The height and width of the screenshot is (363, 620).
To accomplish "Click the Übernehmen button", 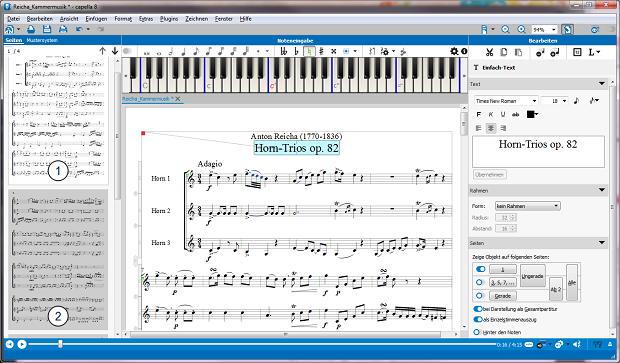I will coord(490,174).
